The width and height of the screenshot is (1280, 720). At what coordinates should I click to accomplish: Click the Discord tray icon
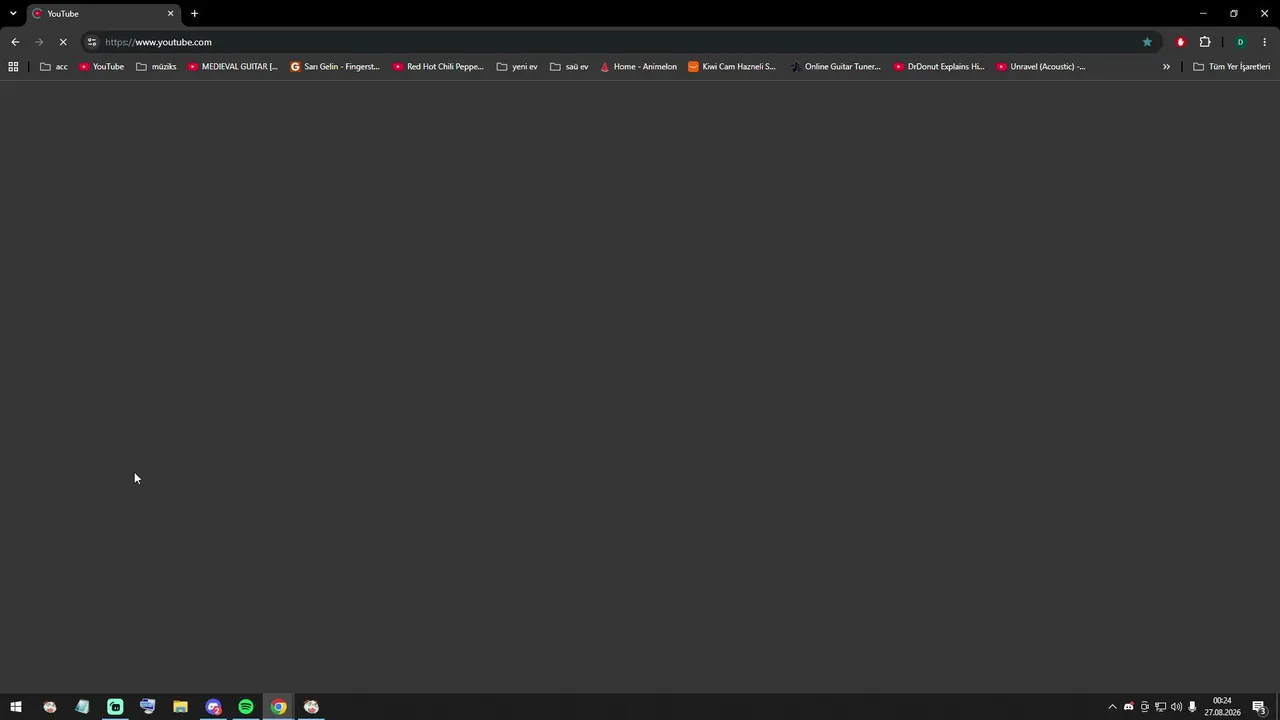(x=1129, y=707)
